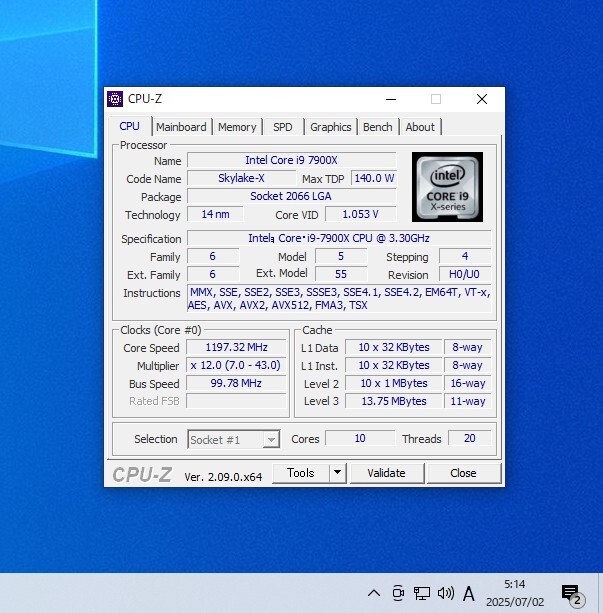
Task: Open the Tools dropdown arrow
Action: coord(337,473)
